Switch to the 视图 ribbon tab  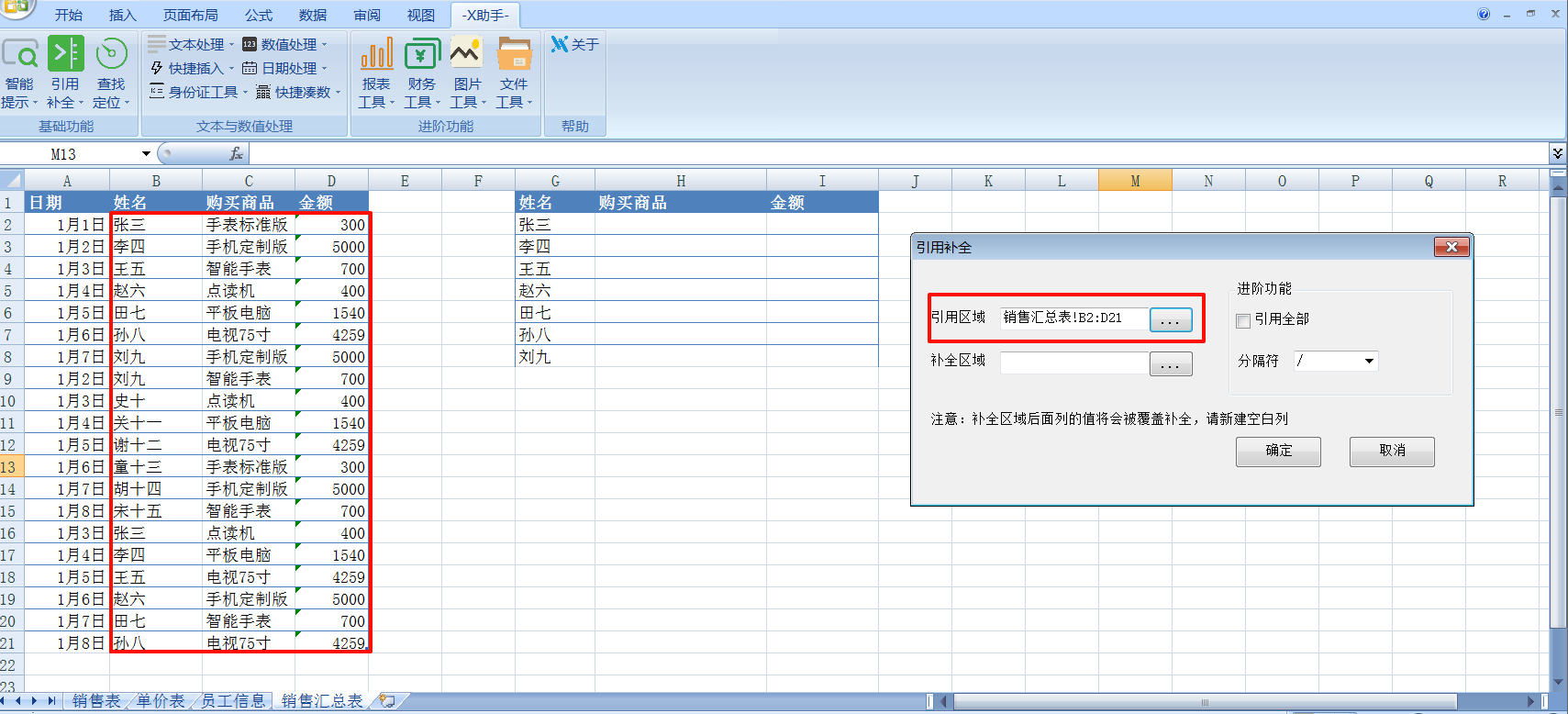pos(421,15)
